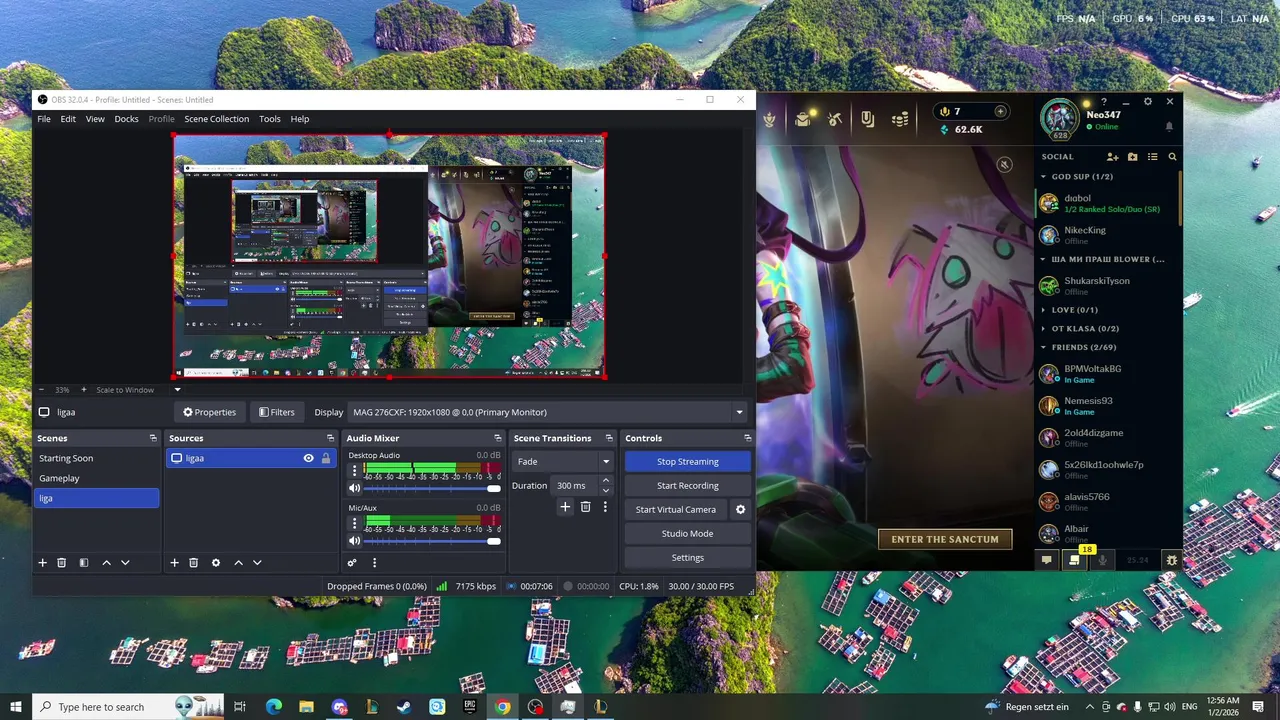Increase transition duration stepper
This screenshot has height=720, width=1280.
(605, 481)
